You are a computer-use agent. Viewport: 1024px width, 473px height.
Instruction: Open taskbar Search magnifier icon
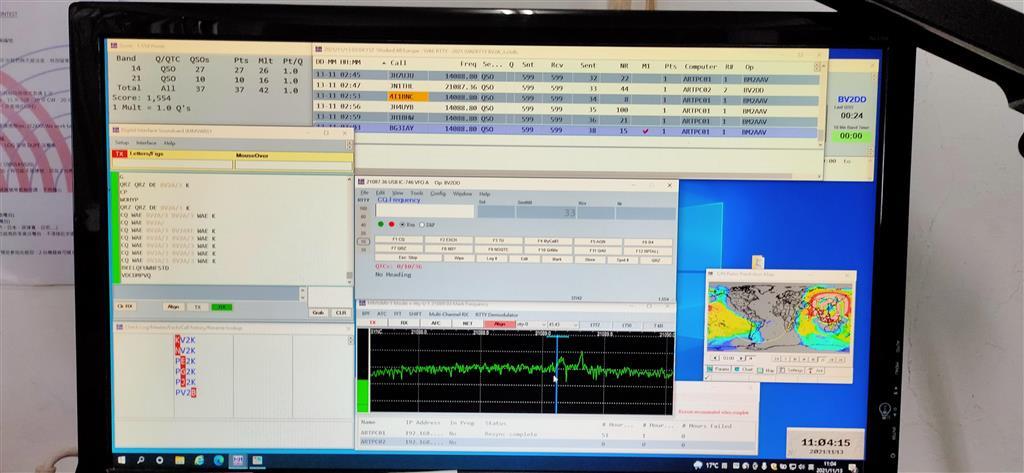pos(140,460)
